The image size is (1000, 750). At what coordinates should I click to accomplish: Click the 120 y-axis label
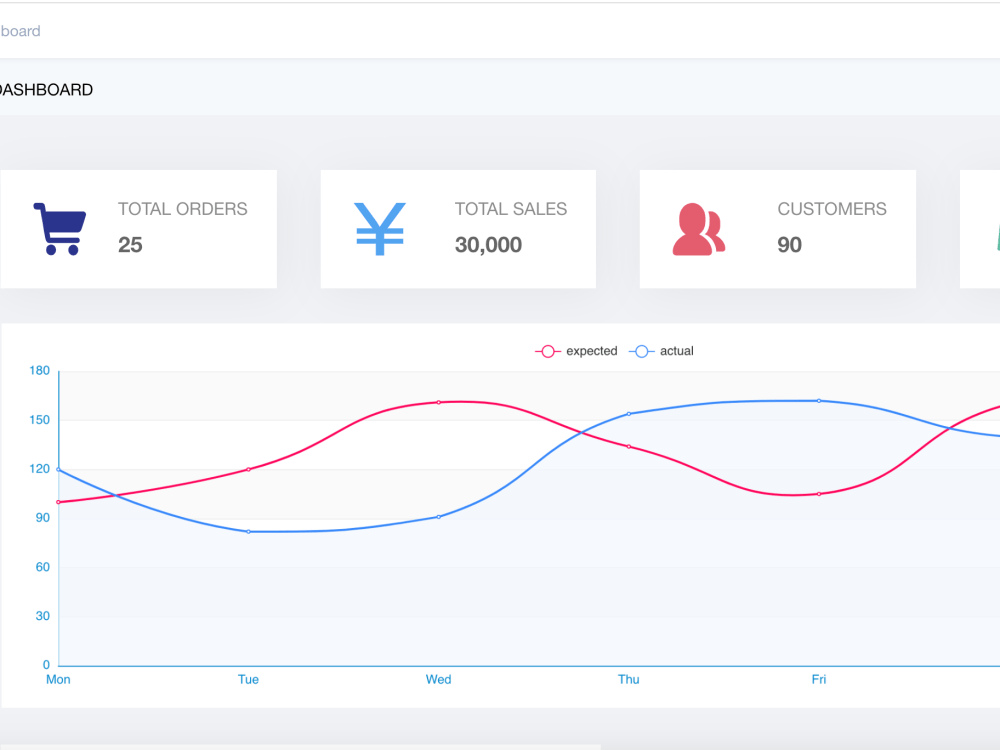click(x=40, y=469)
